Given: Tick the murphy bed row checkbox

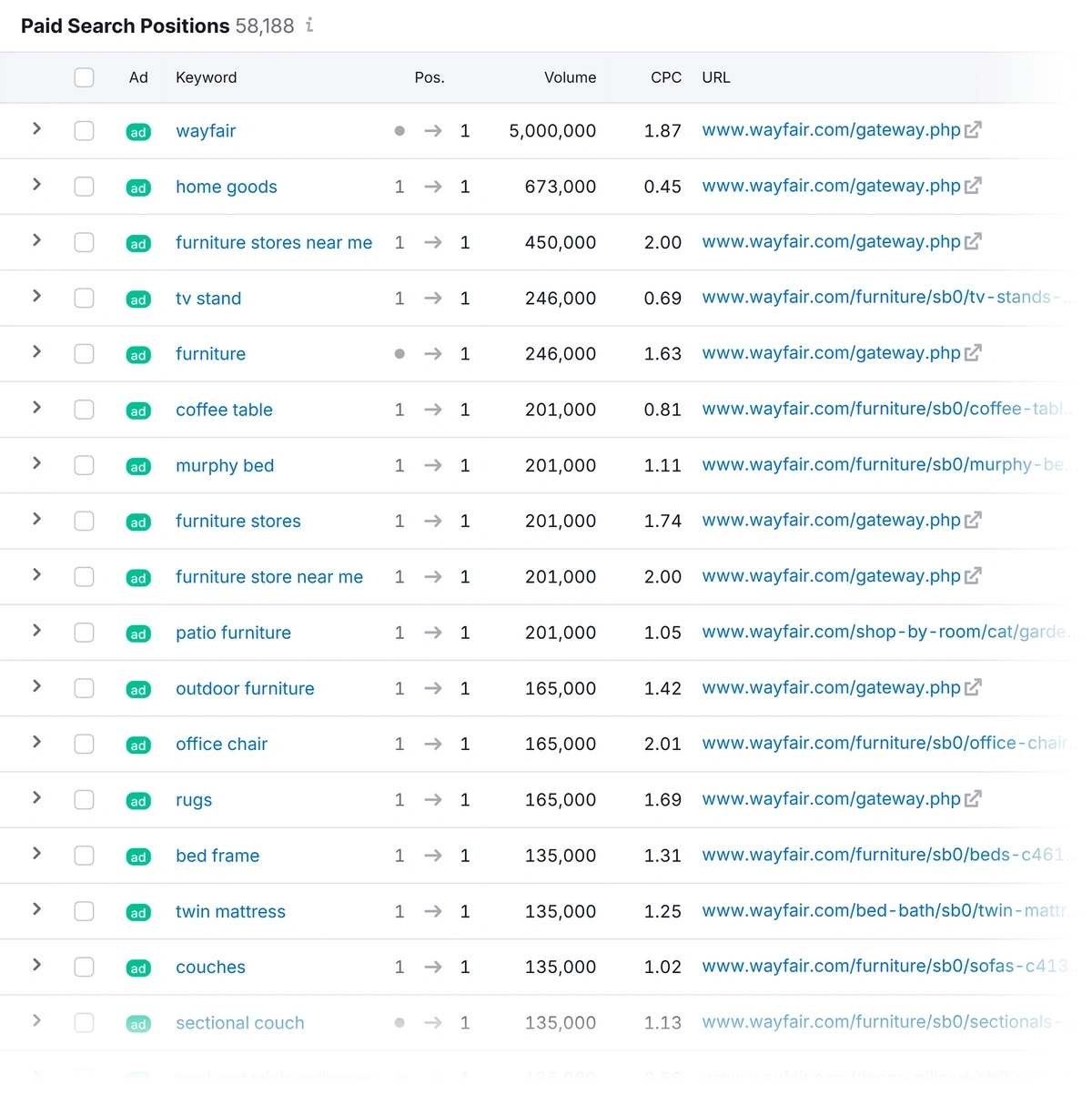Looking at the screenshot, I should click(x=85, y=465).
